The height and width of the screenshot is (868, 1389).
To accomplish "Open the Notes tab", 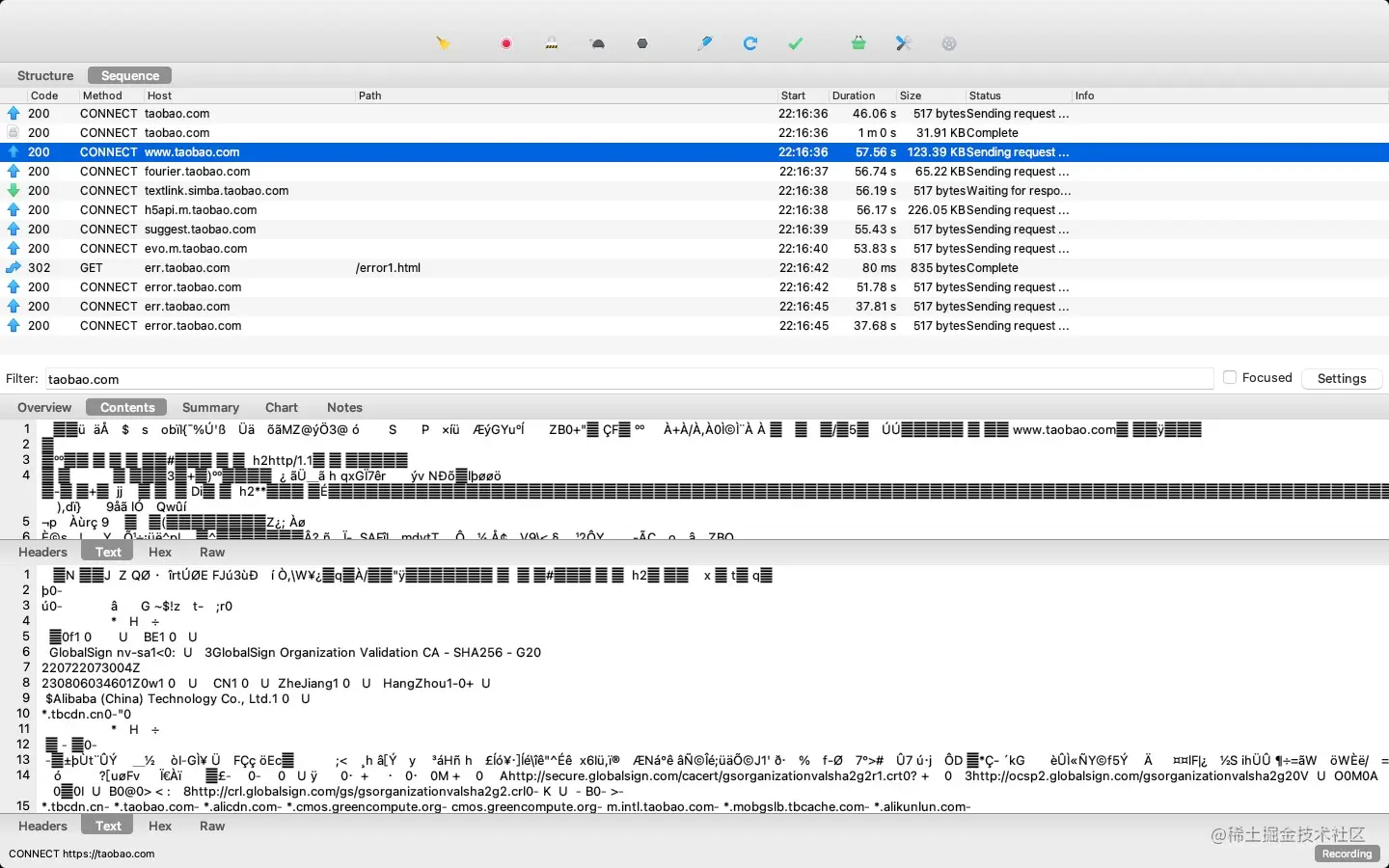I will [x=344, y=407].
